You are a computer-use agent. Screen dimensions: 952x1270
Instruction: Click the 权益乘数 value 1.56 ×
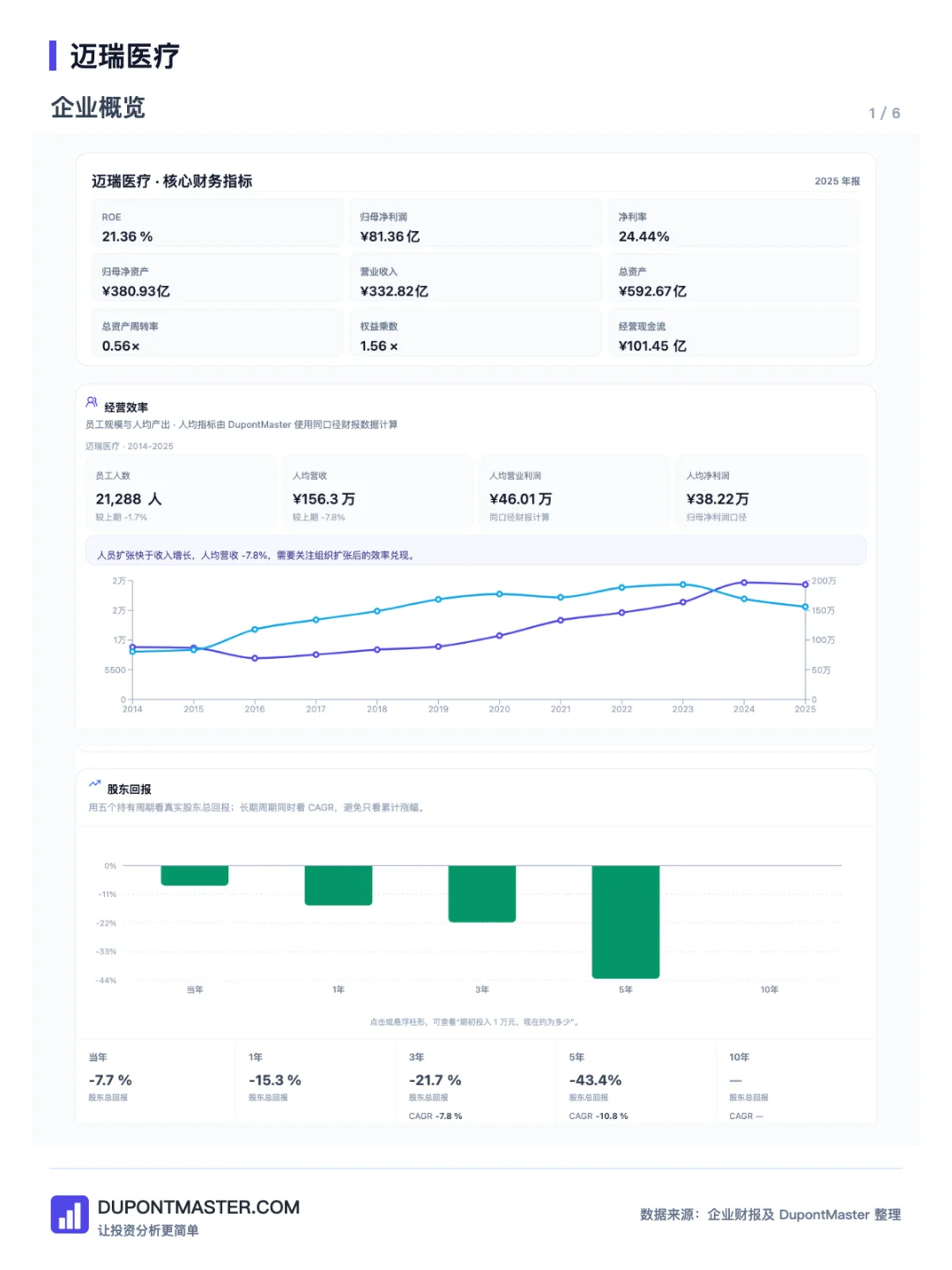coord(379,346)
